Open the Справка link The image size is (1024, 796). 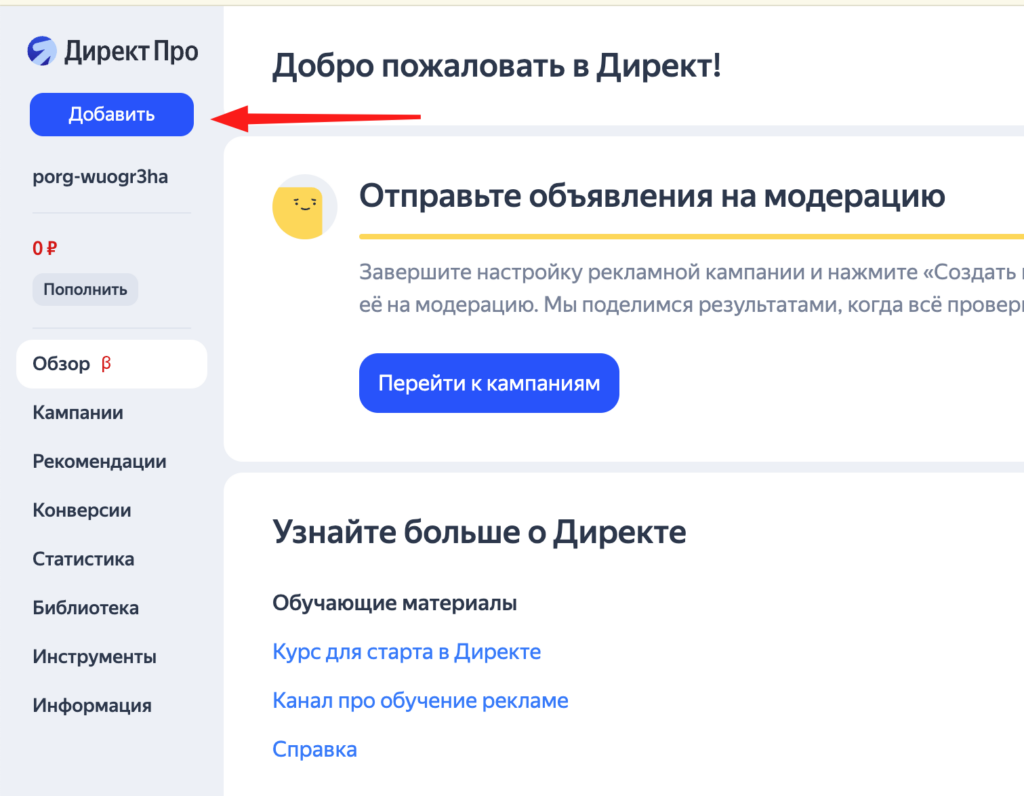315,749
